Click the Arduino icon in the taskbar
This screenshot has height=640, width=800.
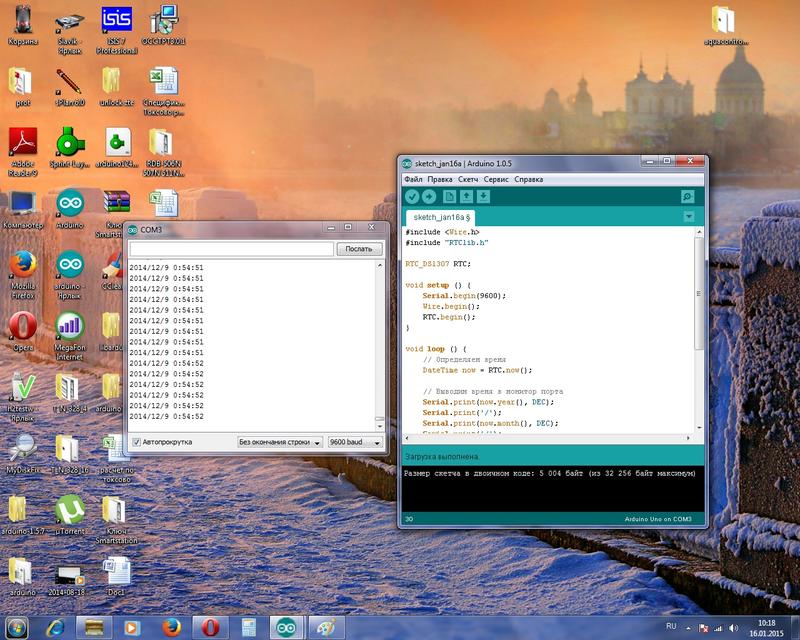285,626
